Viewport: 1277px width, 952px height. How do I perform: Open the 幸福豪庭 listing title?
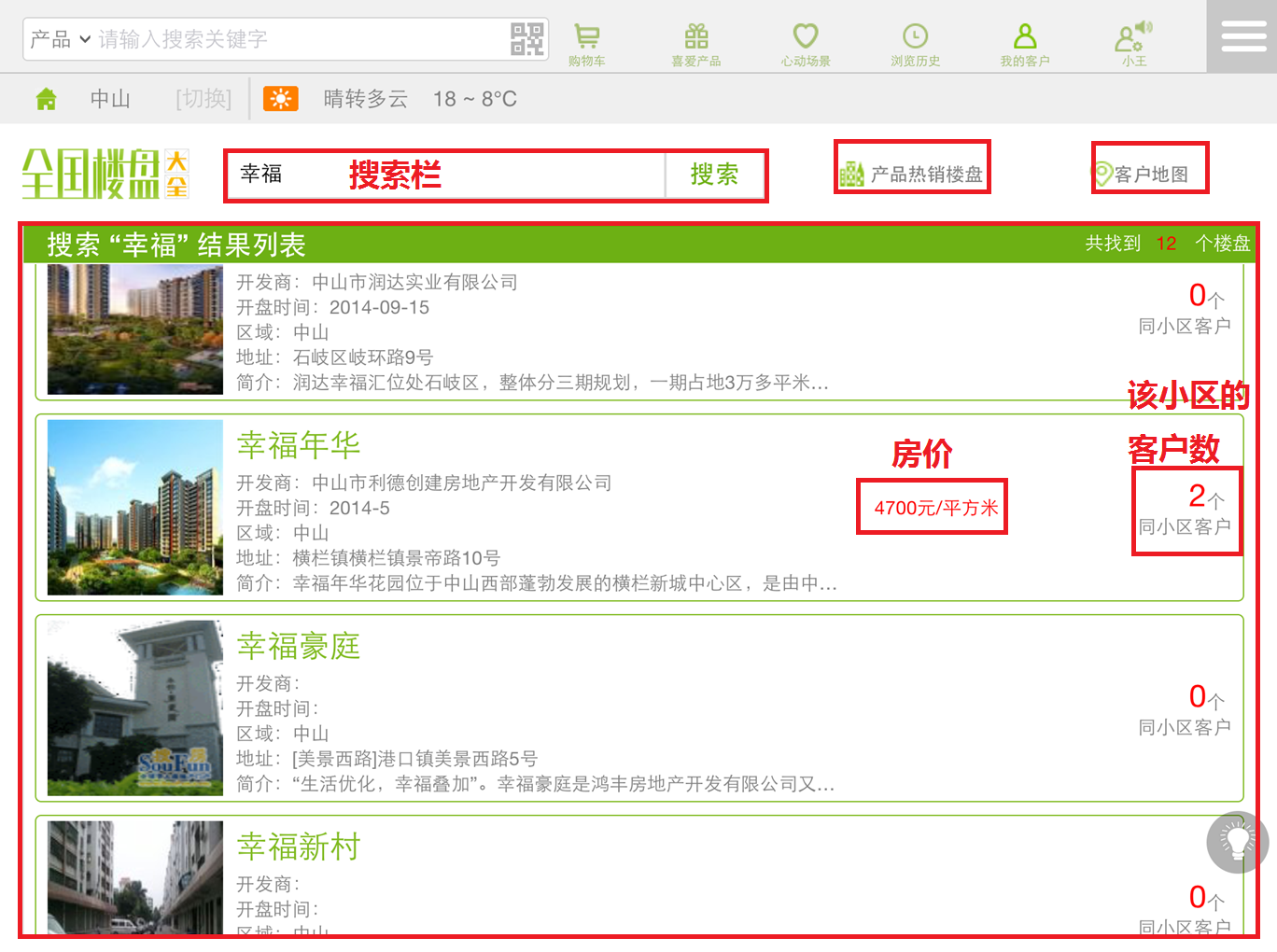pyautogui.click(x=299, y=646)
